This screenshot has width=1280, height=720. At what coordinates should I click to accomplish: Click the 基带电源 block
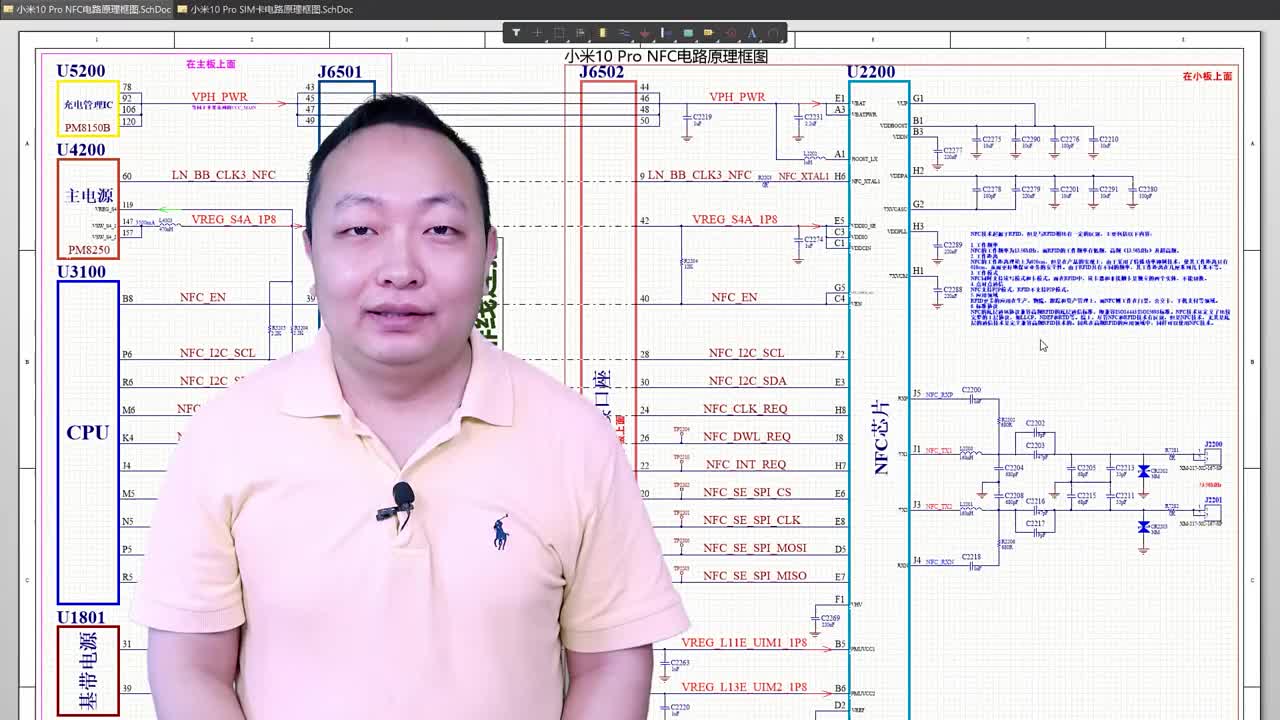click(88, 671)
